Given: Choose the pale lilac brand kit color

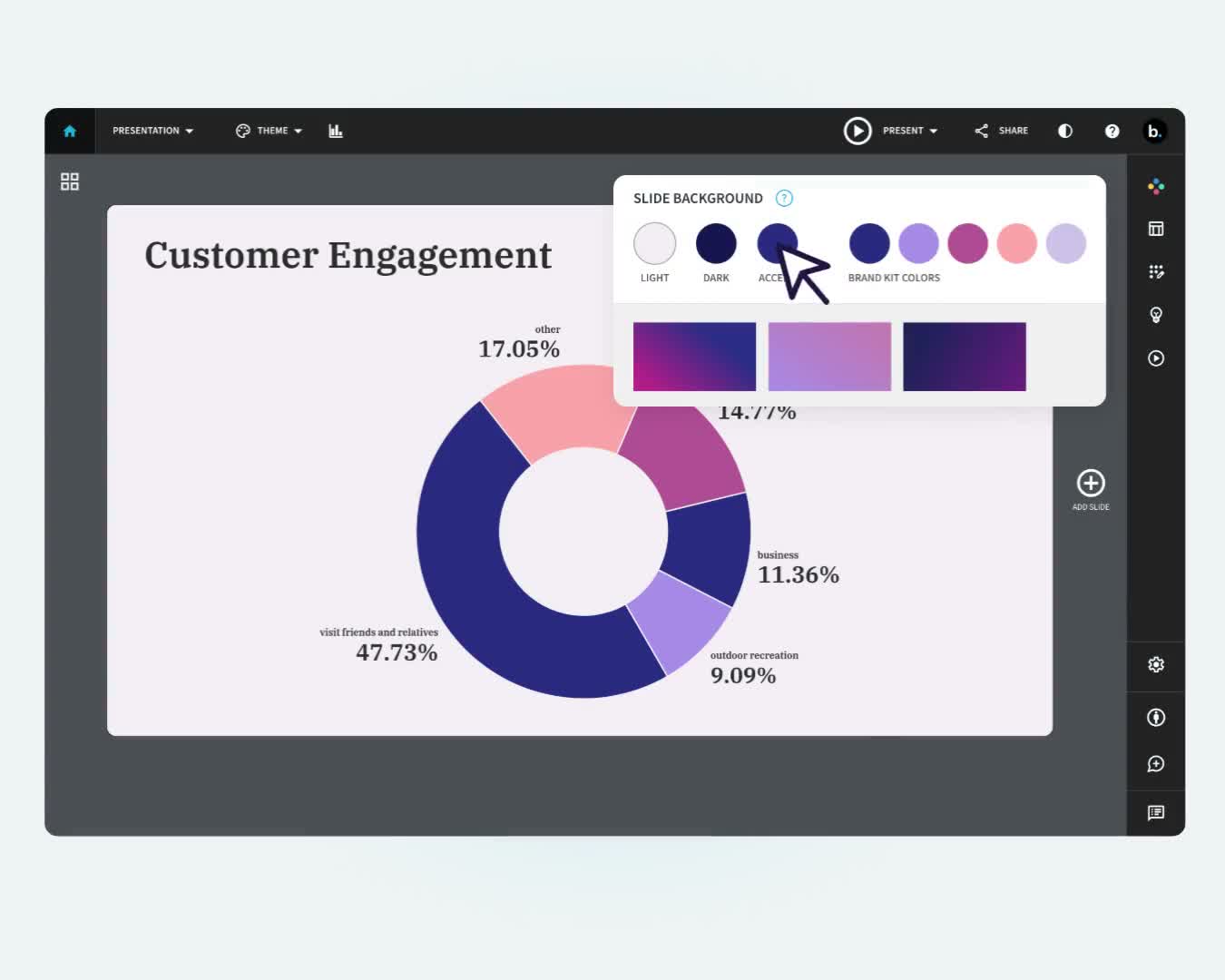Looking at the screenshot, I should point(1065,243).
